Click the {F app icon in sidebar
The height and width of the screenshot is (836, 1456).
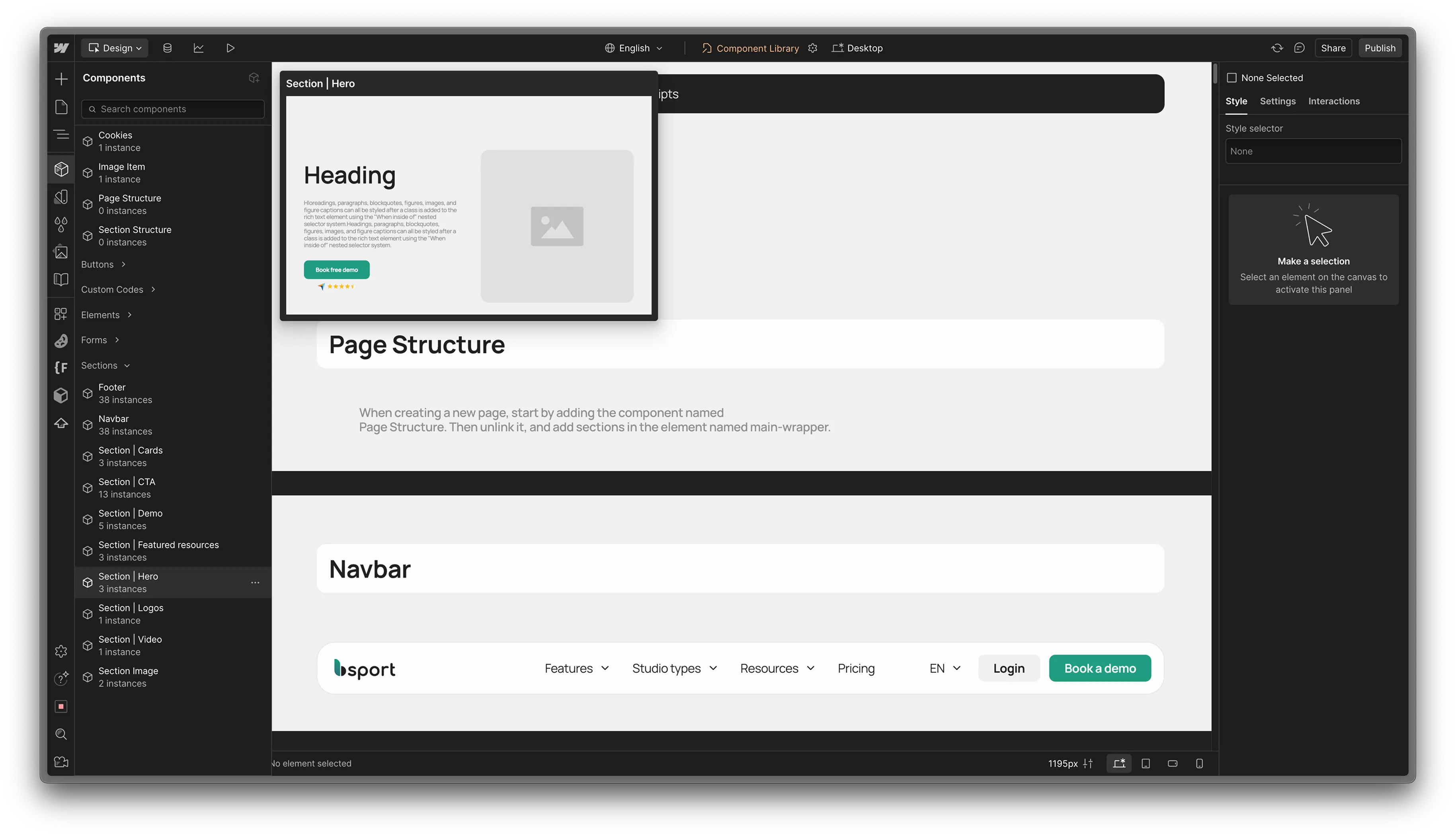pos(61,368)
